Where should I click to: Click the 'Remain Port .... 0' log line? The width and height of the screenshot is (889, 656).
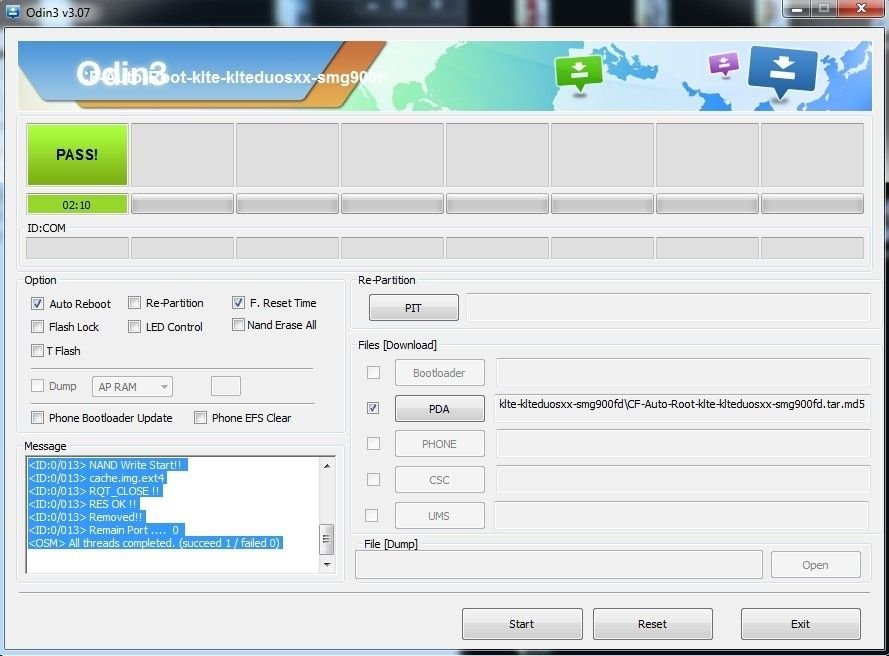click(x=105, y=530)
